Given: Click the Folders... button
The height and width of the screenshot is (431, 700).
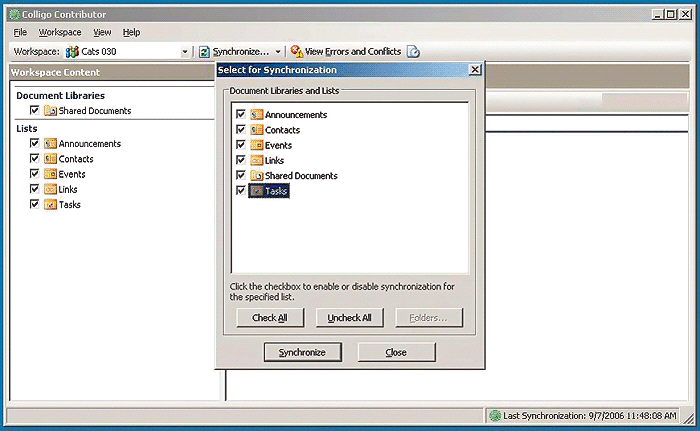Looking at the screenshot, I should pyautogui.click(x=429, y=318).
